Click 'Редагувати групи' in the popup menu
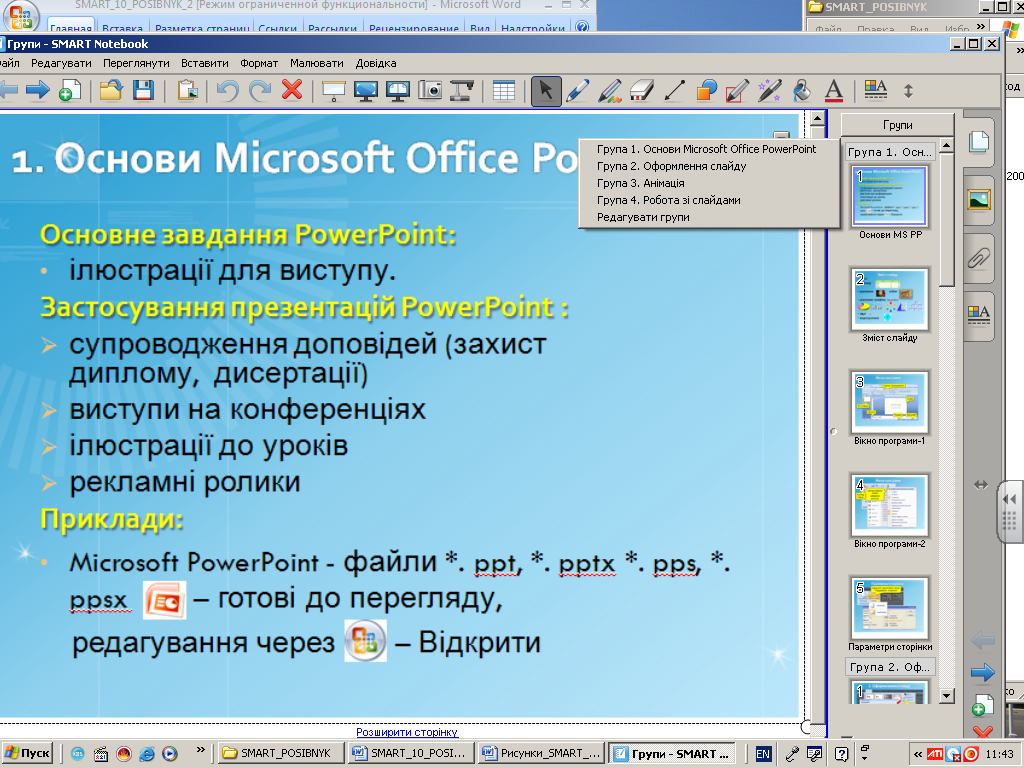Screen dimensions: 1024x768 643,217
